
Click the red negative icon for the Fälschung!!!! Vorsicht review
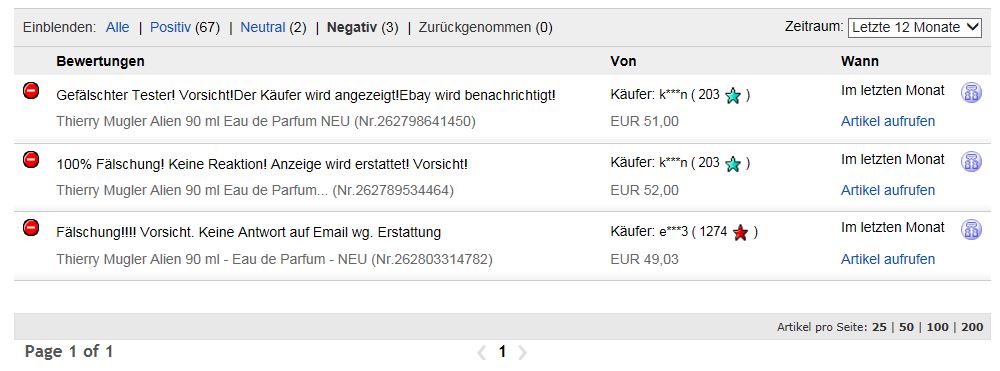point(31,227)
